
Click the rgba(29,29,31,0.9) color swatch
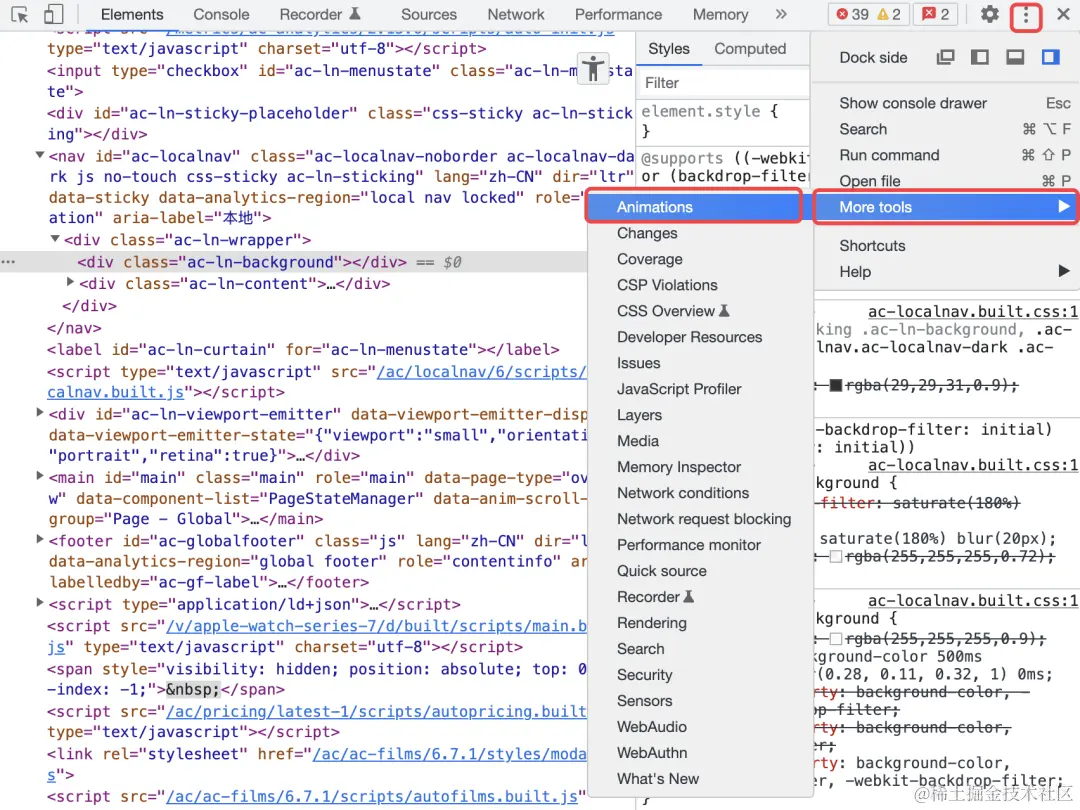point(835,385)
